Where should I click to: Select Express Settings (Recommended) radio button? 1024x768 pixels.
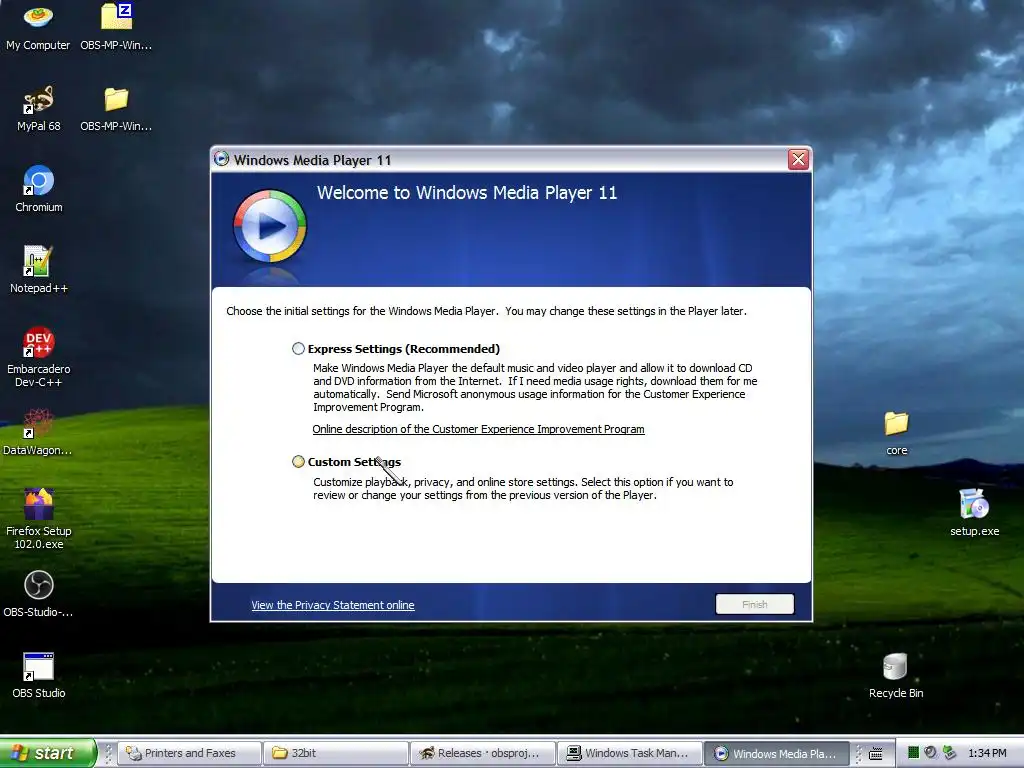[298, 349]
